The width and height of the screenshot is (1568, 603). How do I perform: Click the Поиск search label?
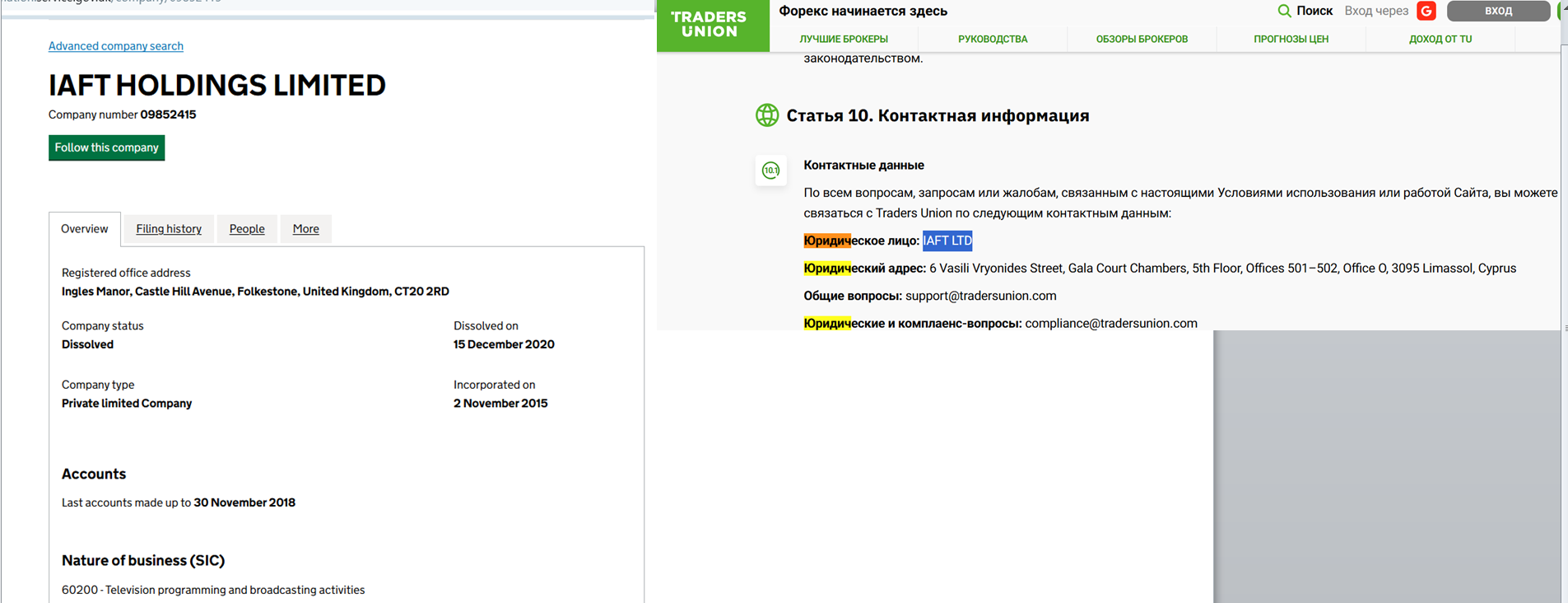[x=1314, y=11]
